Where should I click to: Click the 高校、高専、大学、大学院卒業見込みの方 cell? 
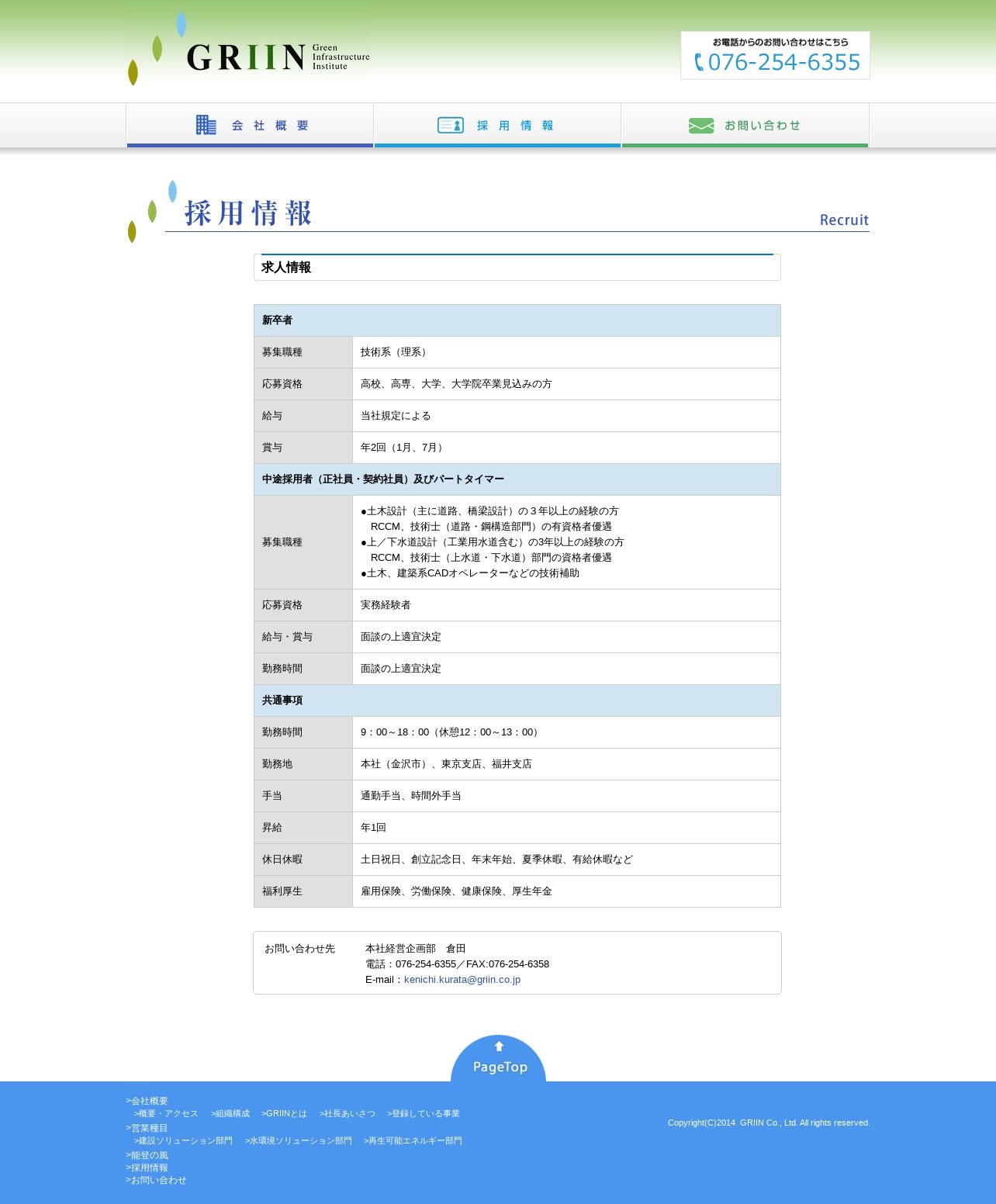tap(566, 384)
